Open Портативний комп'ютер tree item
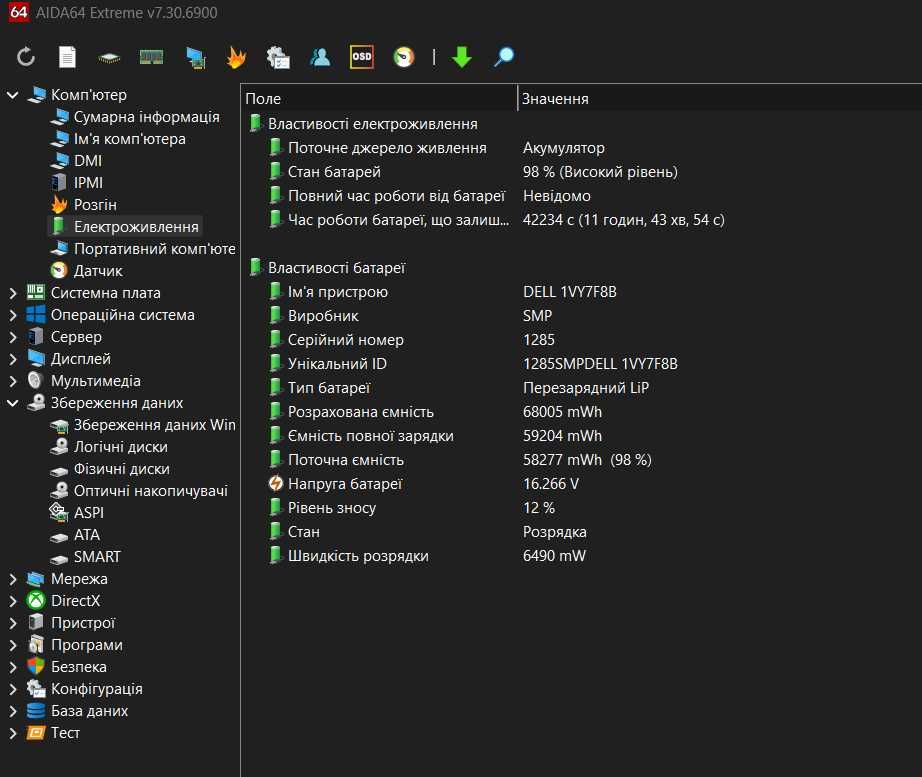The height and width of the screenshot is (777, 922). 155,249
